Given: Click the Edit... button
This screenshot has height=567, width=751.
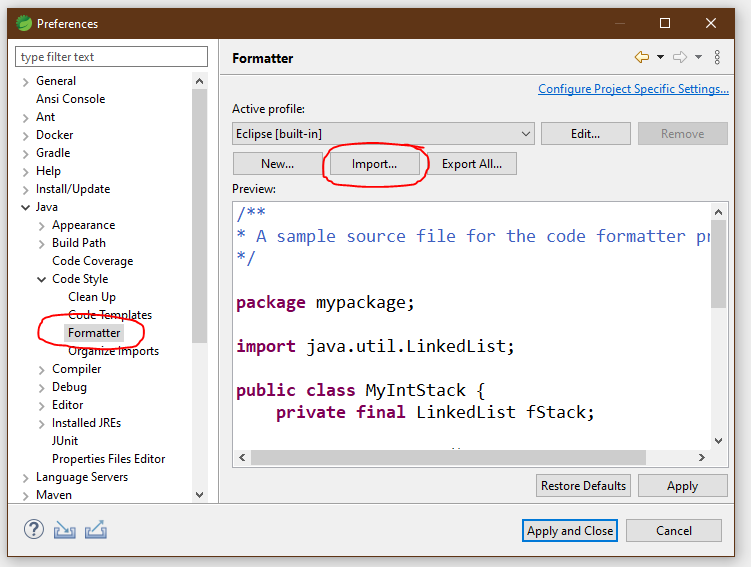Looking at the screenshot, I should tap(585, 134).
